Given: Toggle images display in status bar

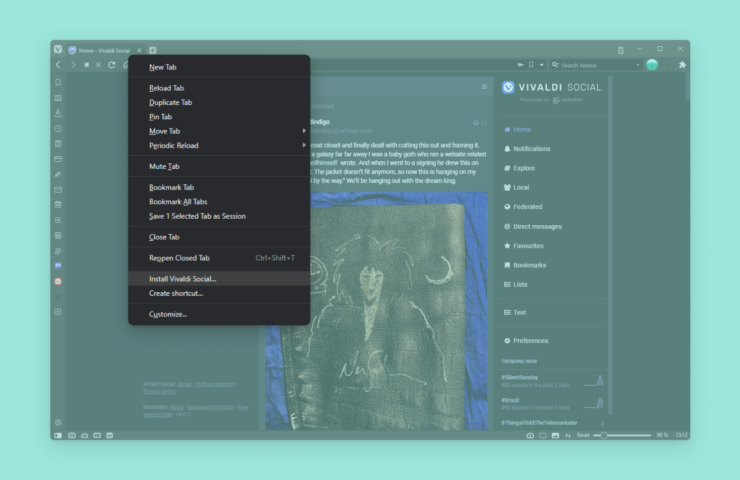Looking at the screenshot, I should pyautogui.click(x=555, y=435).
